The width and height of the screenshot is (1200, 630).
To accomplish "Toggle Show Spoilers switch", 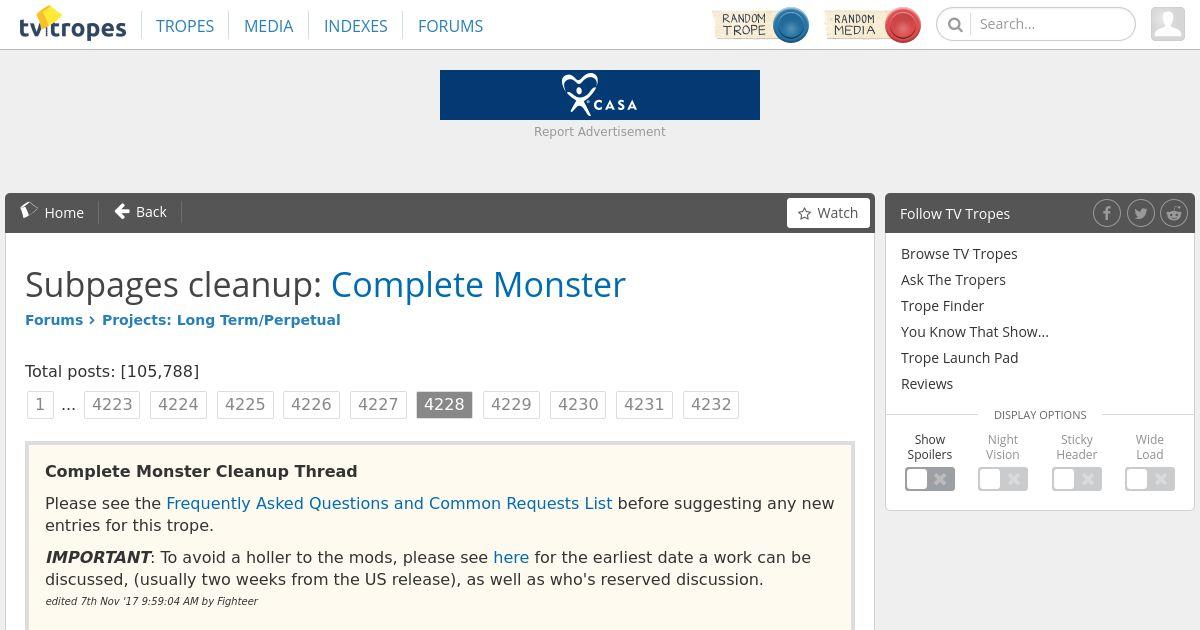I will click(930, 479).
